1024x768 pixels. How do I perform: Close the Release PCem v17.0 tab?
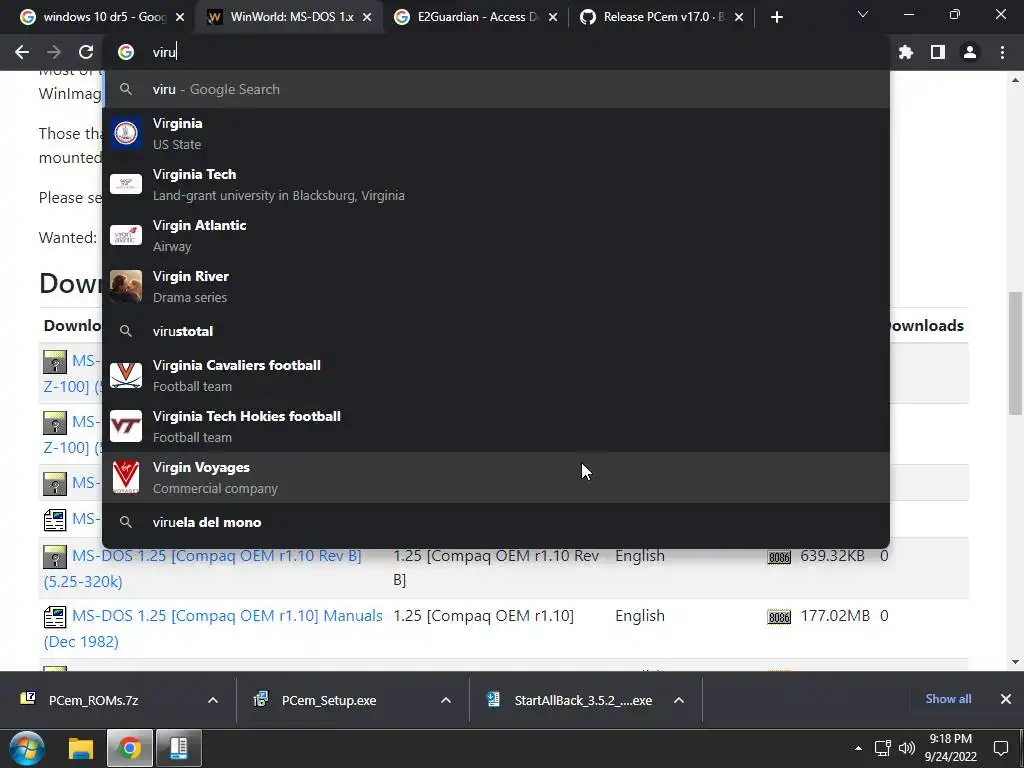[x=739, y=18]
